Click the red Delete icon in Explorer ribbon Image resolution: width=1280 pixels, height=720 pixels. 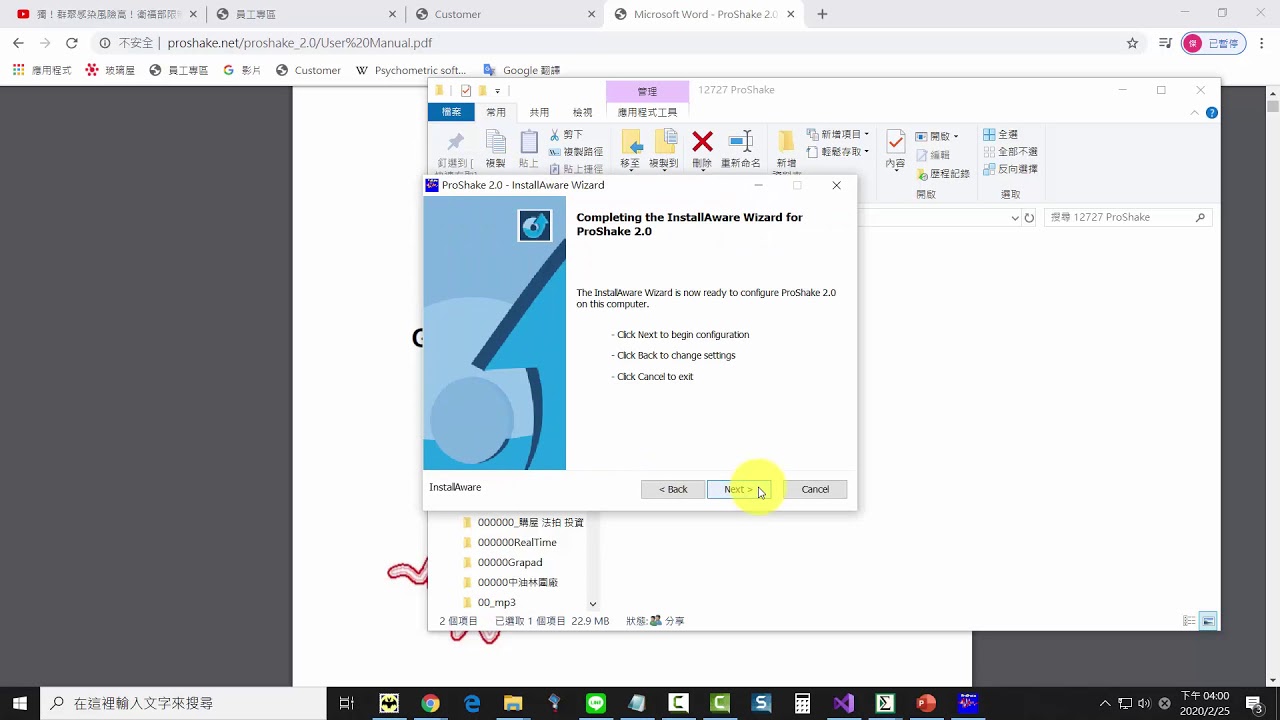[702, 142]
